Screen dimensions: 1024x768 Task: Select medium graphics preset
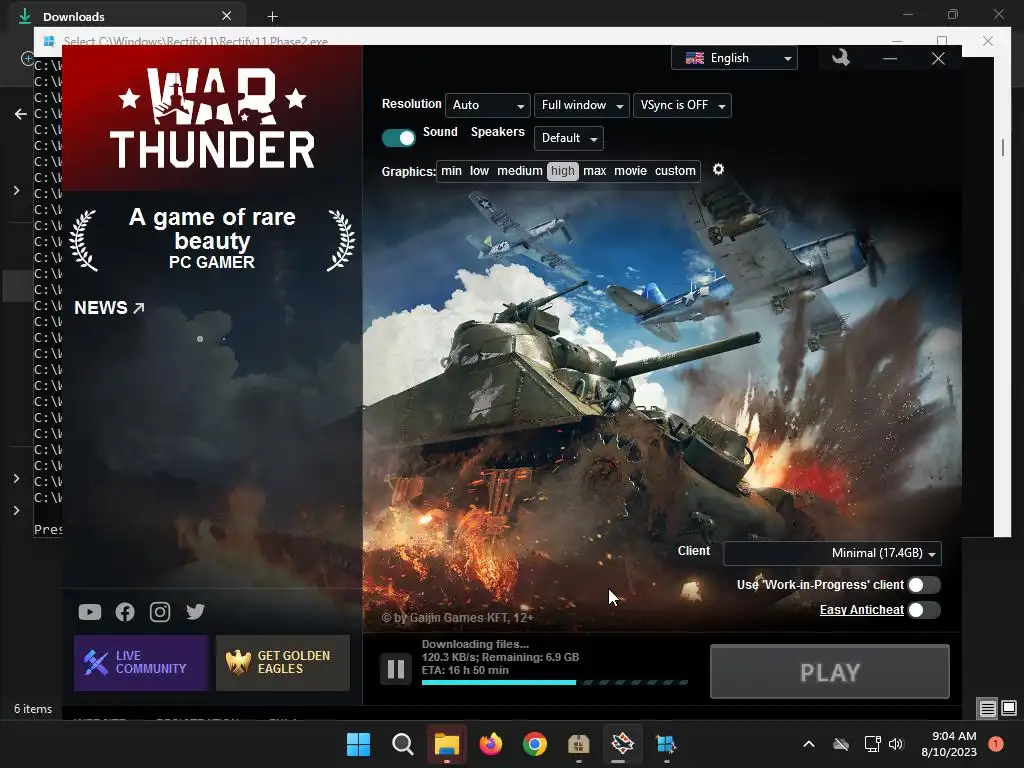pos(519,171)
